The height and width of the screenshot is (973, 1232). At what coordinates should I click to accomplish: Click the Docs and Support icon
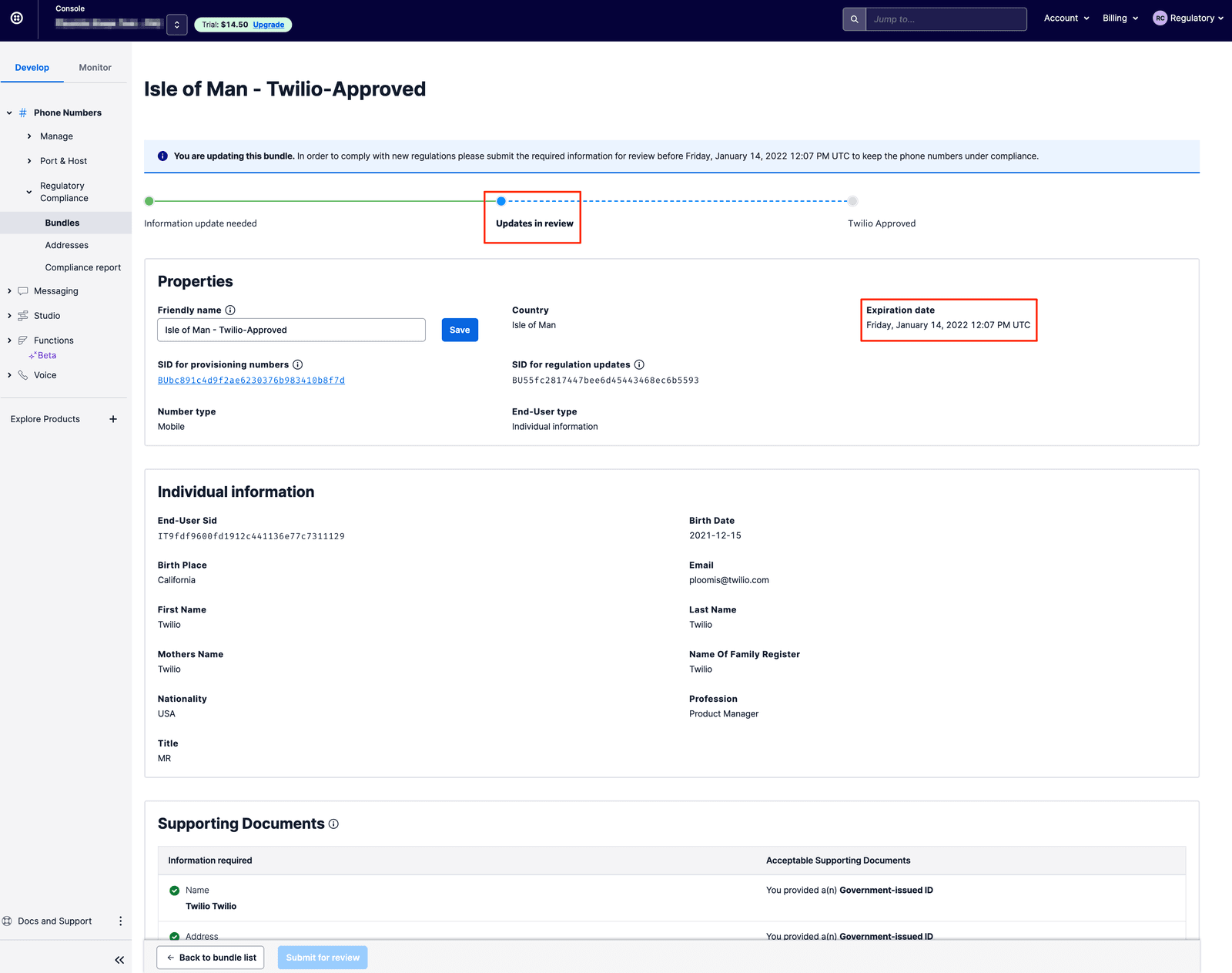click(8, 921)
